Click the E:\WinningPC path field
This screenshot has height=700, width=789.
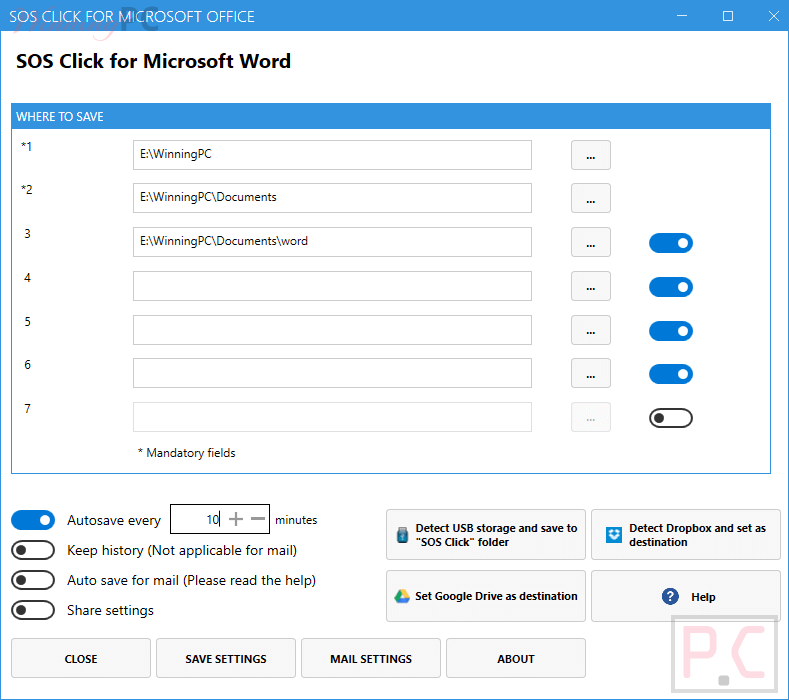(332, 155)
